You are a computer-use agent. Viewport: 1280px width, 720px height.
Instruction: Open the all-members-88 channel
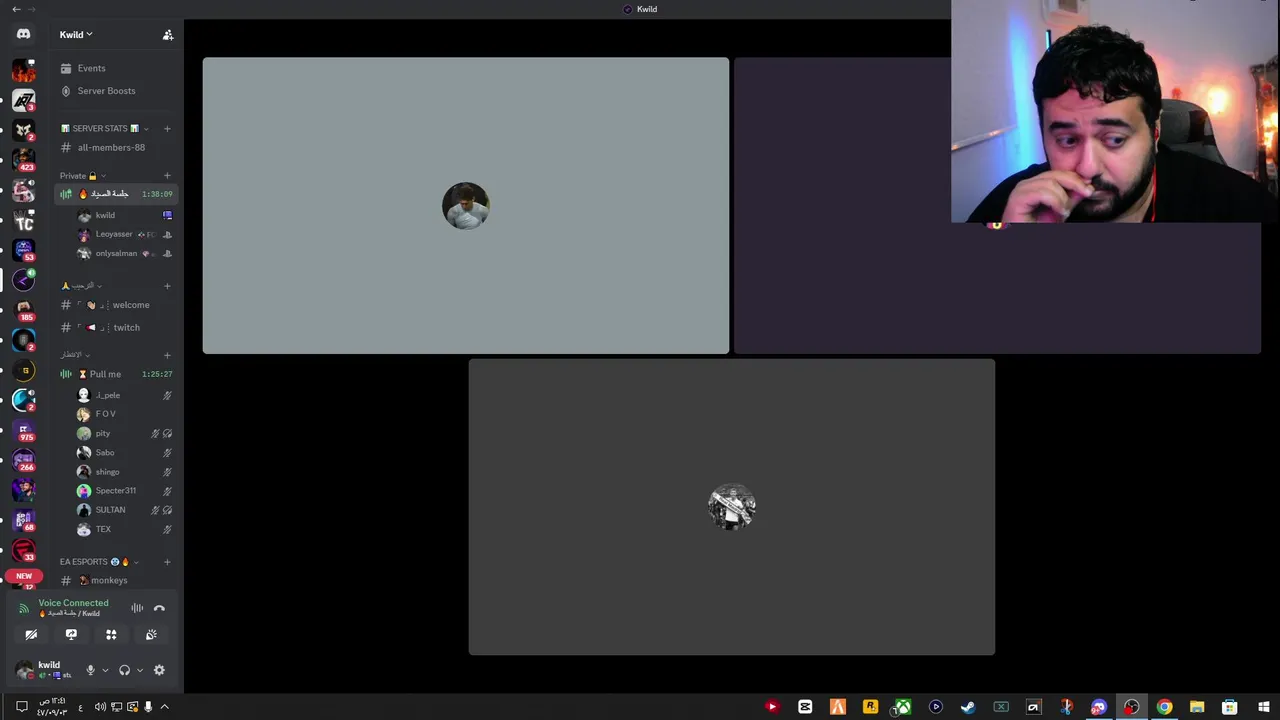(x=115, y=148)
